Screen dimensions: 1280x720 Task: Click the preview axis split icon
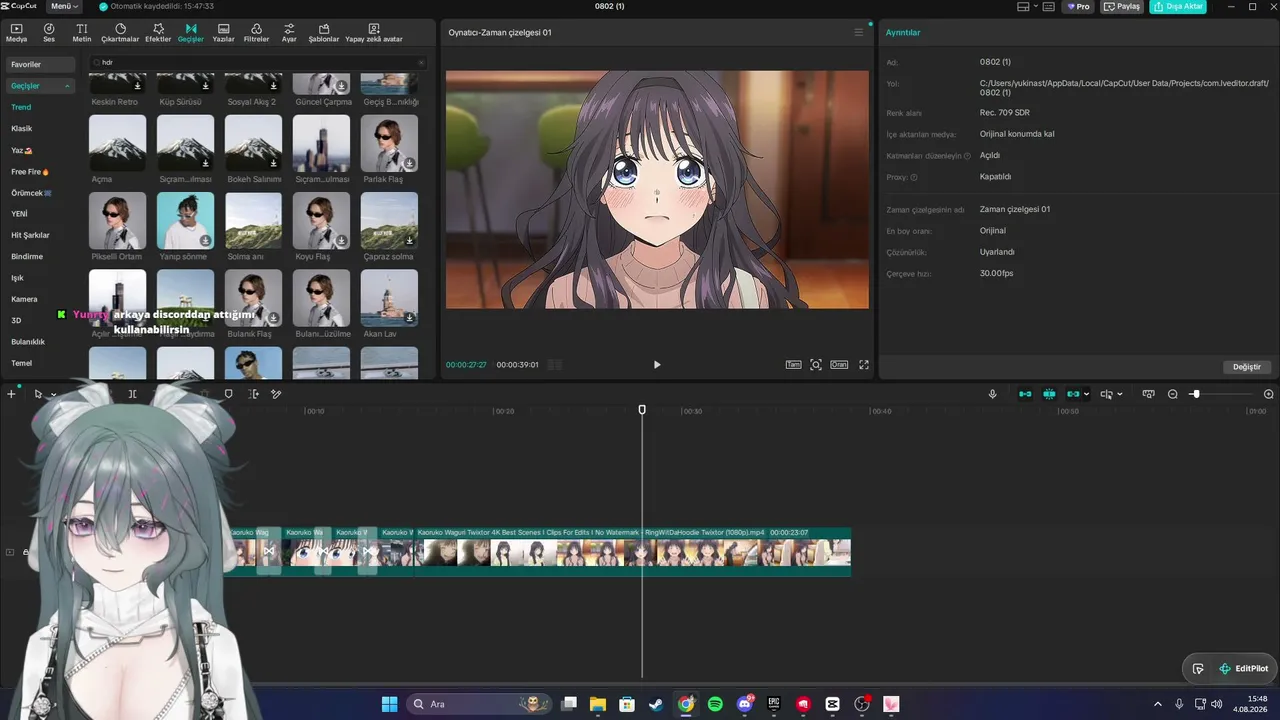[x=1106, y=394]
